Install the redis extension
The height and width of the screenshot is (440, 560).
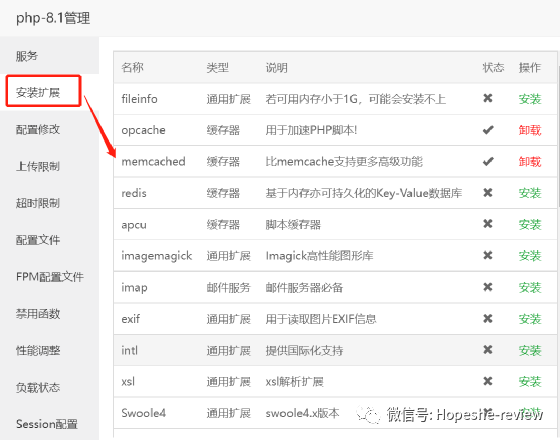[530, 193]
